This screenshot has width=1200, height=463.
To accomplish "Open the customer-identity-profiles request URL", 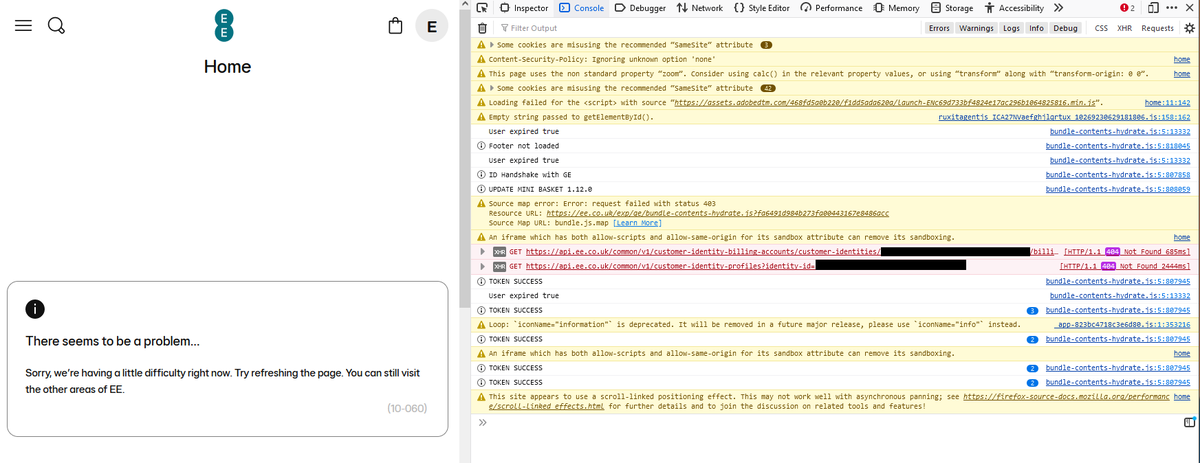I will (670, 266).
